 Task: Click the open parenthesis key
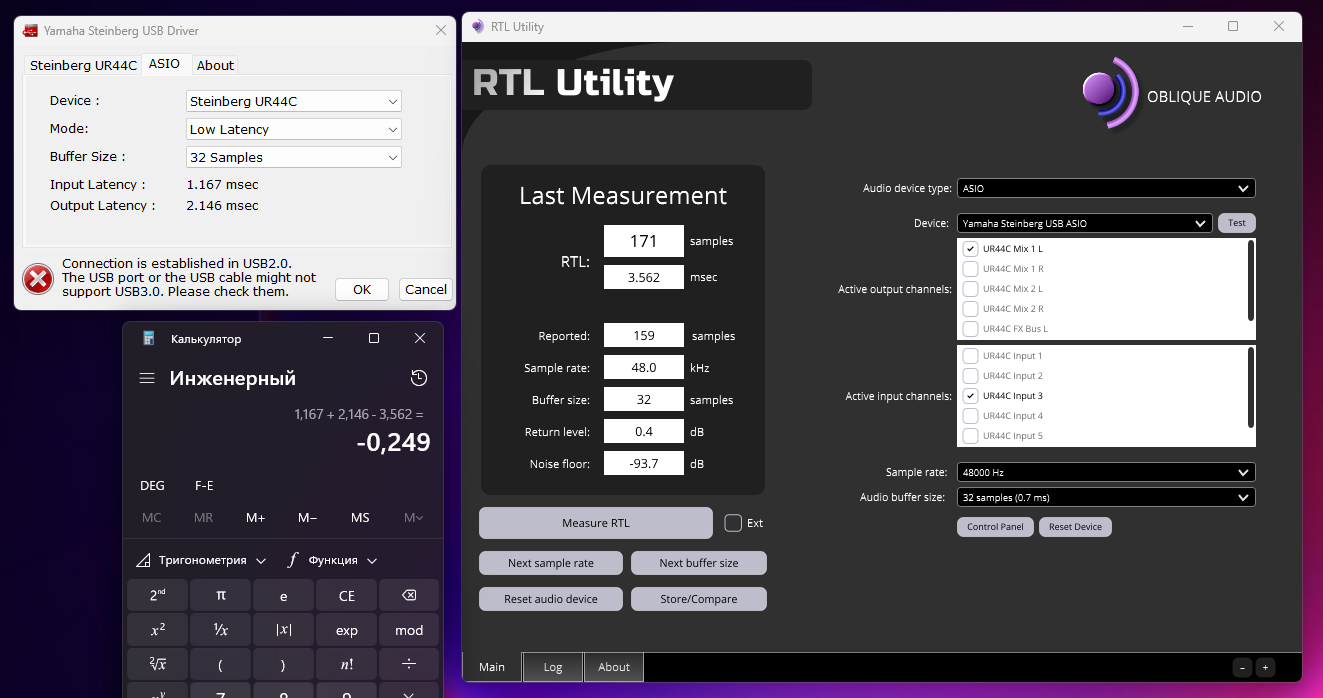click(221, 664)
